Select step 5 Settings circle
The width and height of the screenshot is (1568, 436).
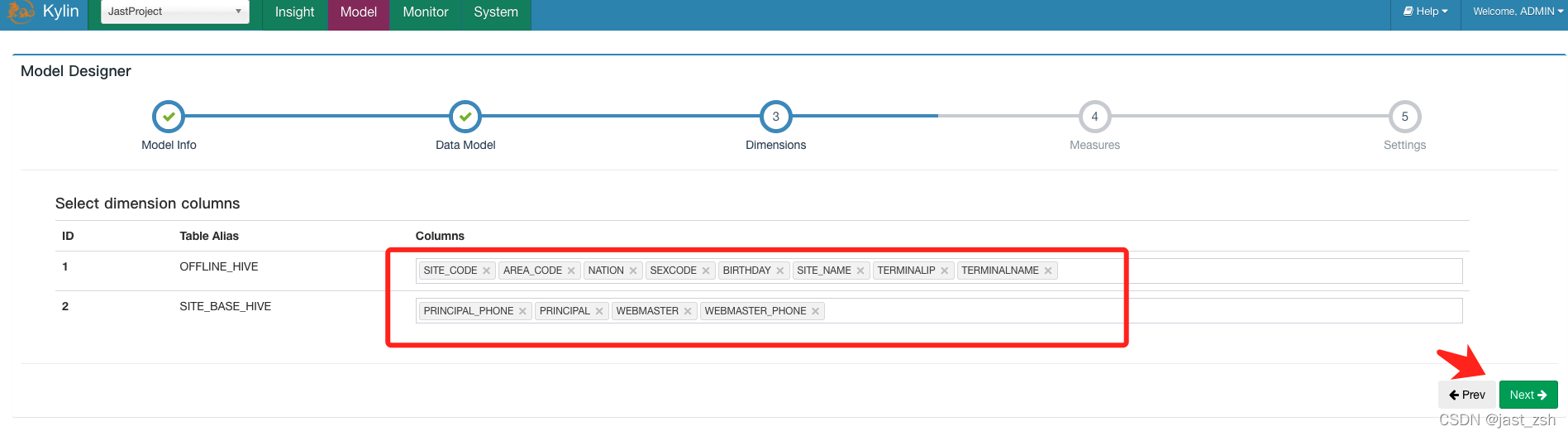(x=1404, y=117)
